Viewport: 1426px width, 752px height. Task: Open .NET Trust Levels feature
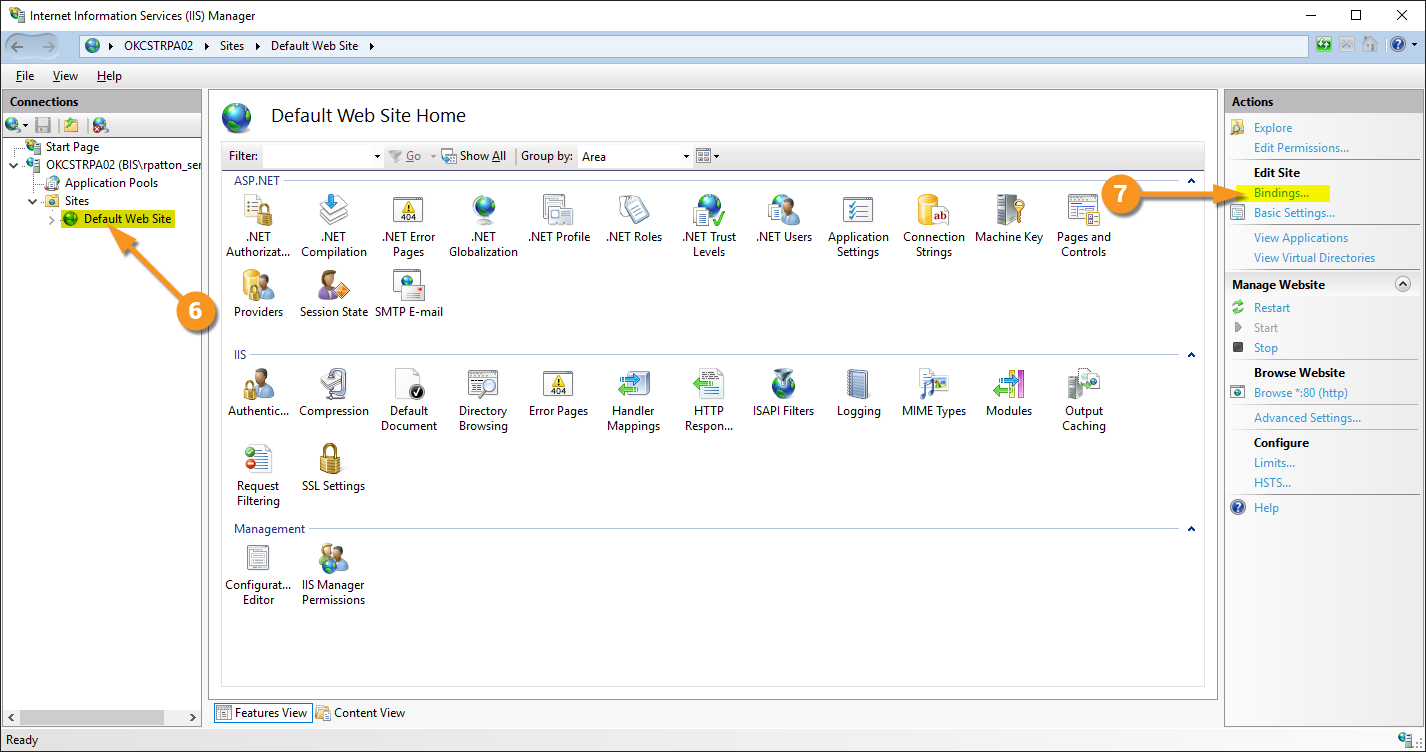point(709,226)
